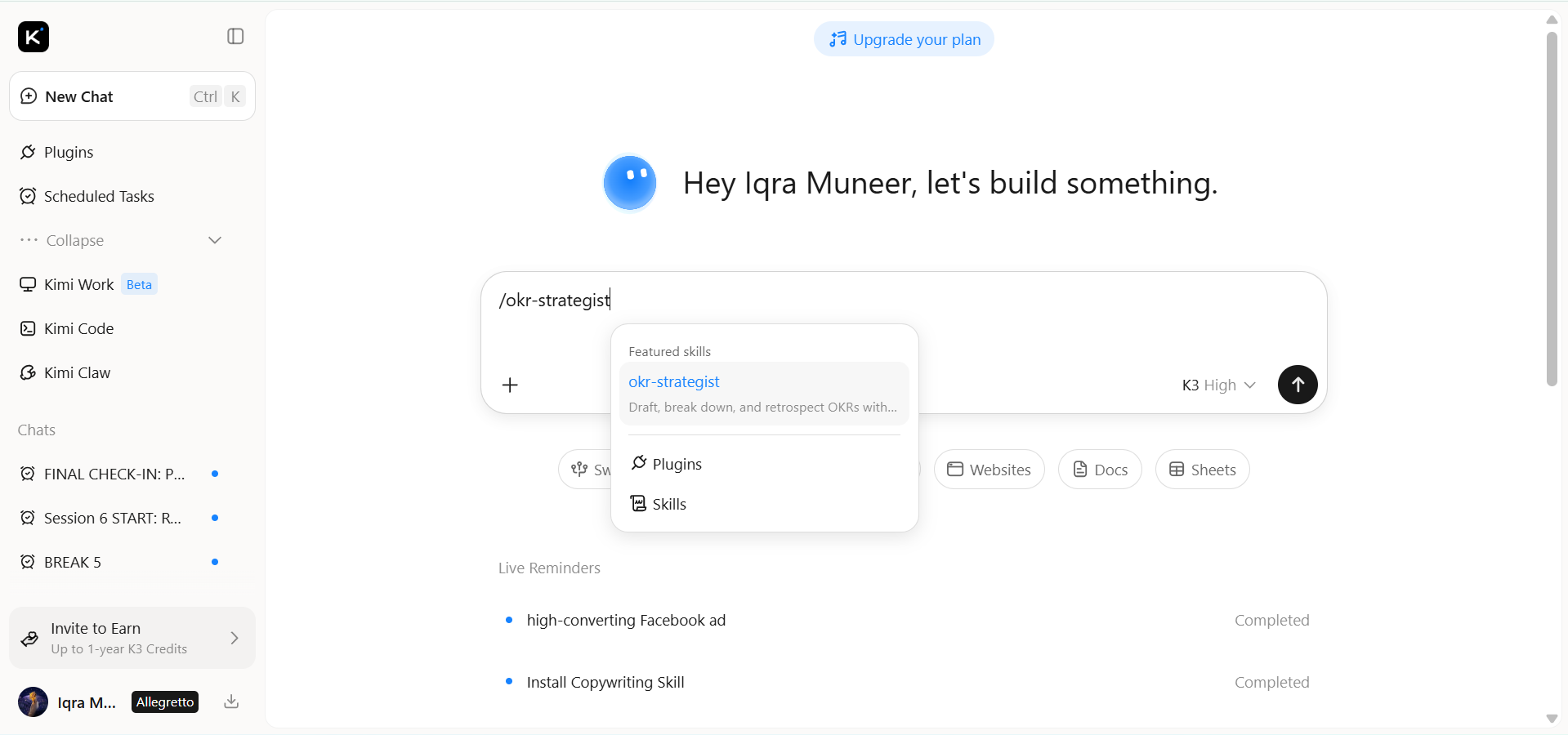
Task: Click the plug icon in popup menu
Action: 639,463
